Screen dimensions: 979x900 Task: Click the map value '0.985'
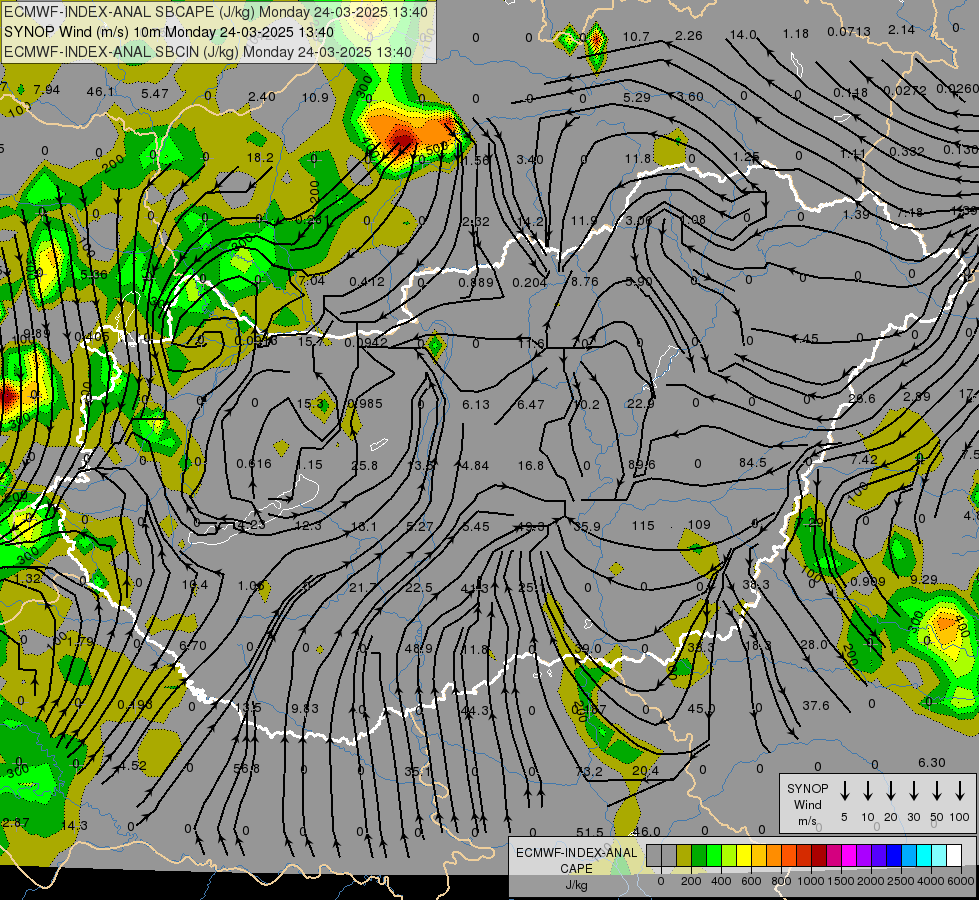(x=365, y=403)
